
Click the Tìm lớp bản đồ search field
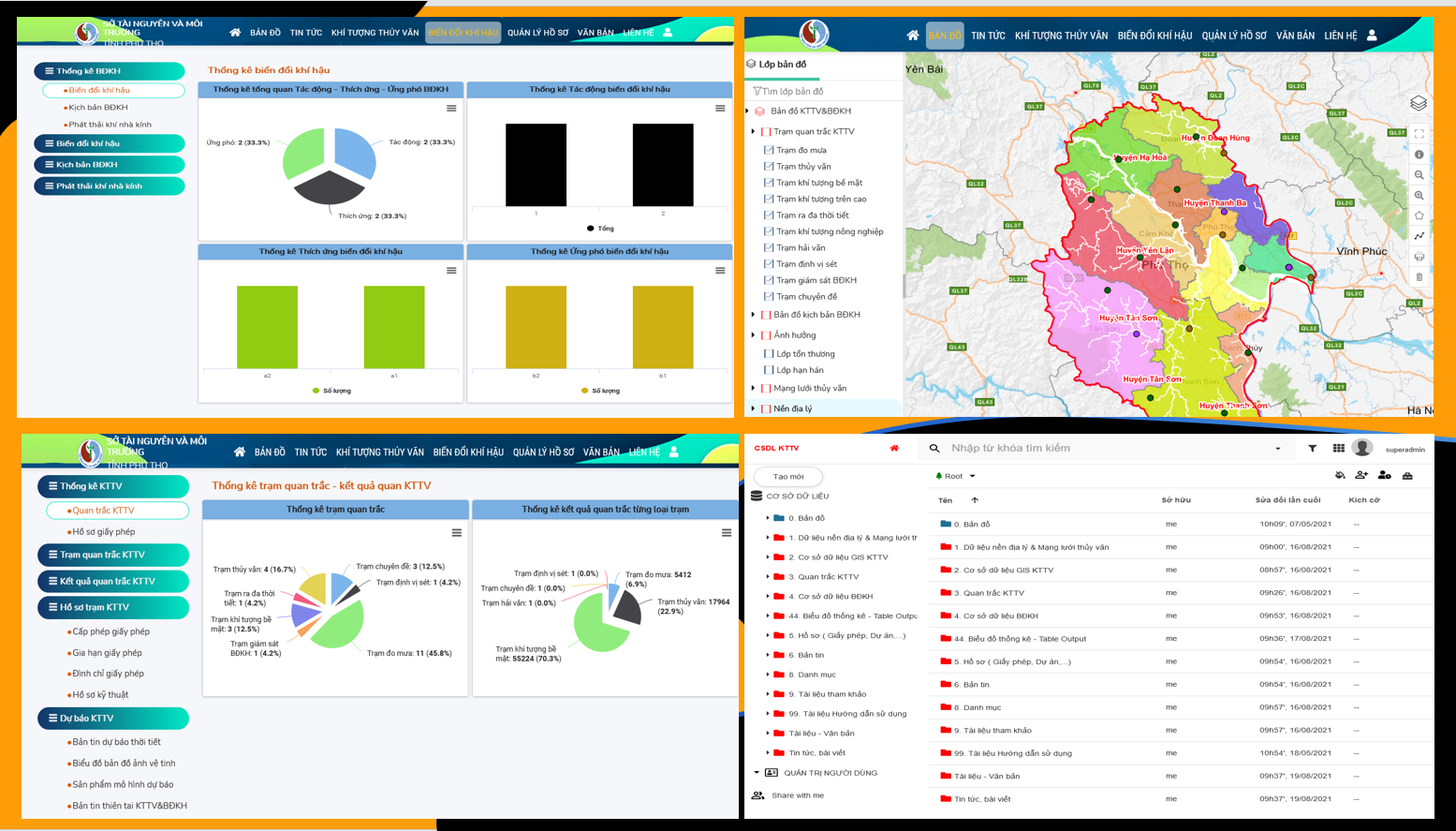click(824, 92)
